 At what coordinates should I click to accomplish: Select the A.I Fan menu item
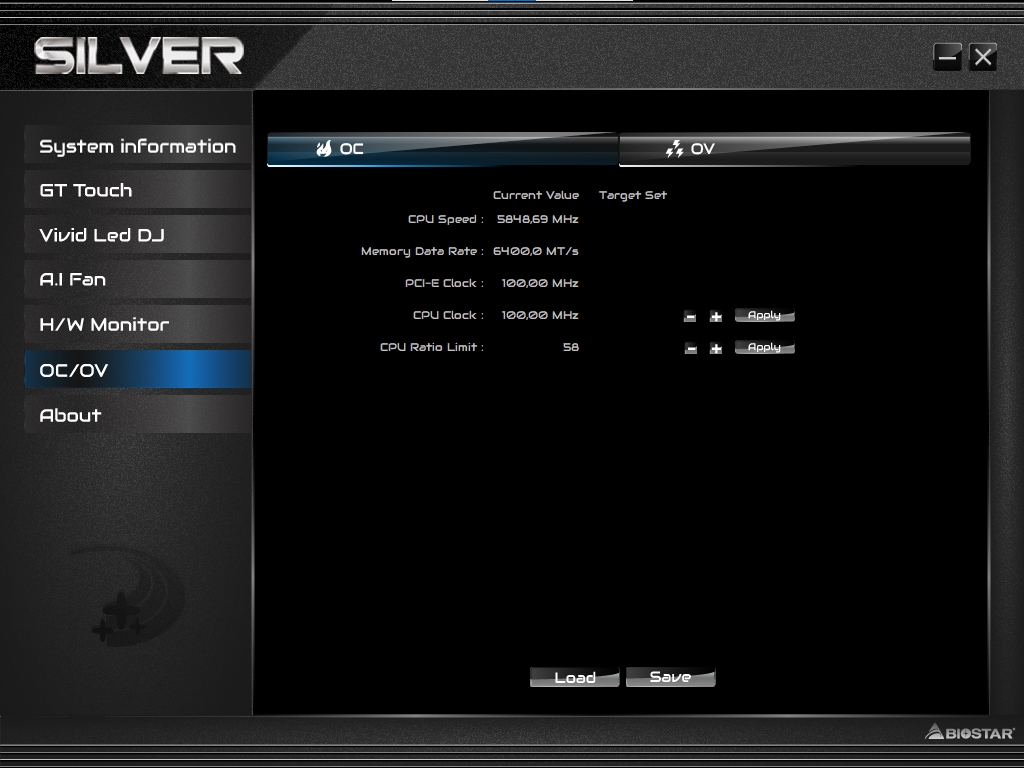[x=138, y=280]
